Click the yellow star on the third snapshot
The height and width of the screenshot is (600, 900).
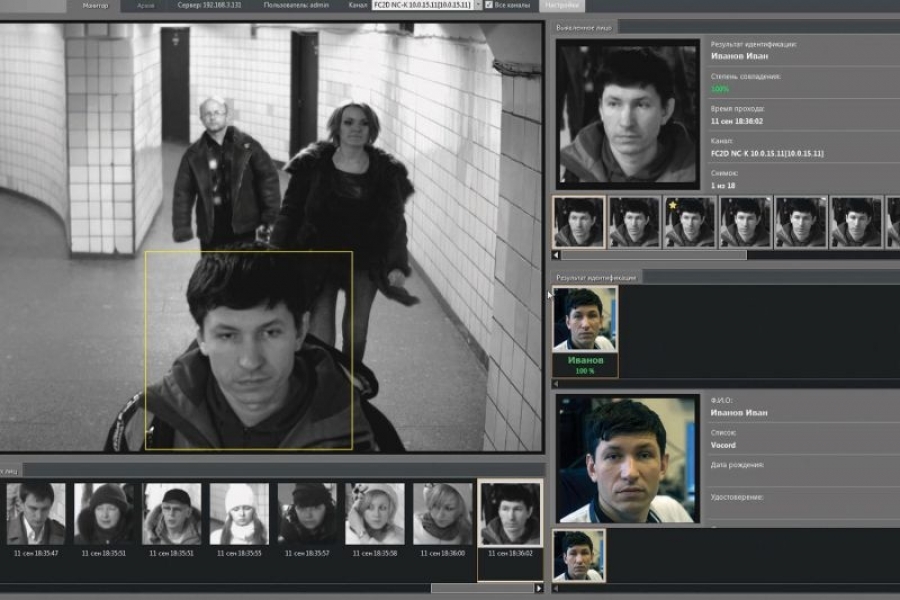click(x=674, y=204)
